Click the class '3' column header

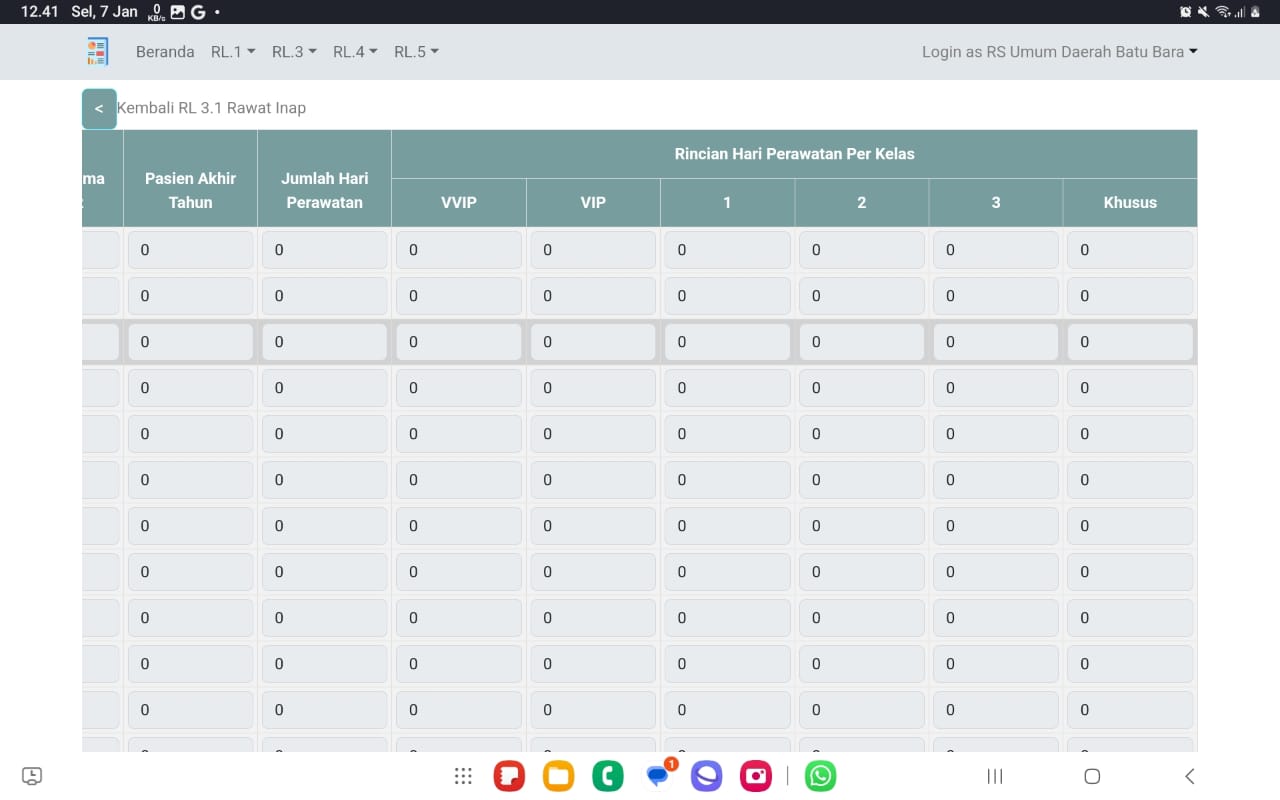pyautogui.click(x=996, y=203)
